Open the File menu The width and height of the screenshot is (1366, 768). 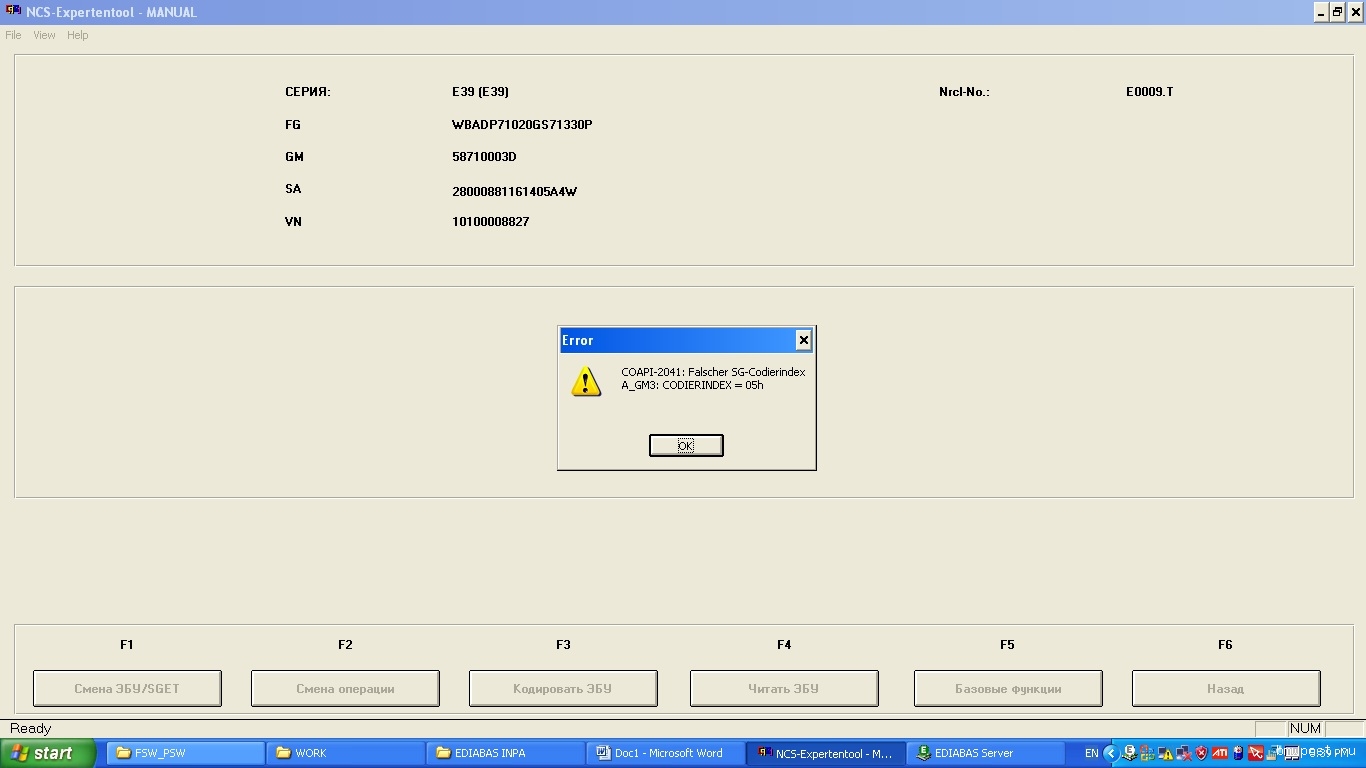(13, 35)
